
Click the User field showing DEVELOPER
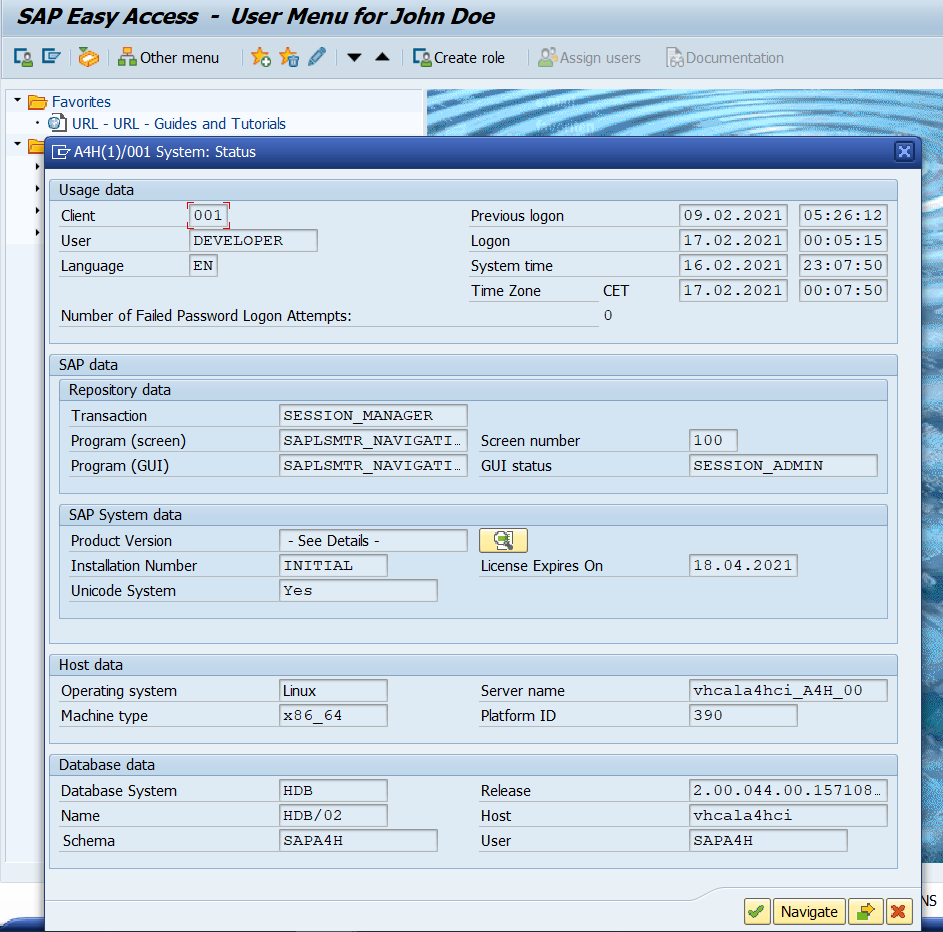[252, 240]
